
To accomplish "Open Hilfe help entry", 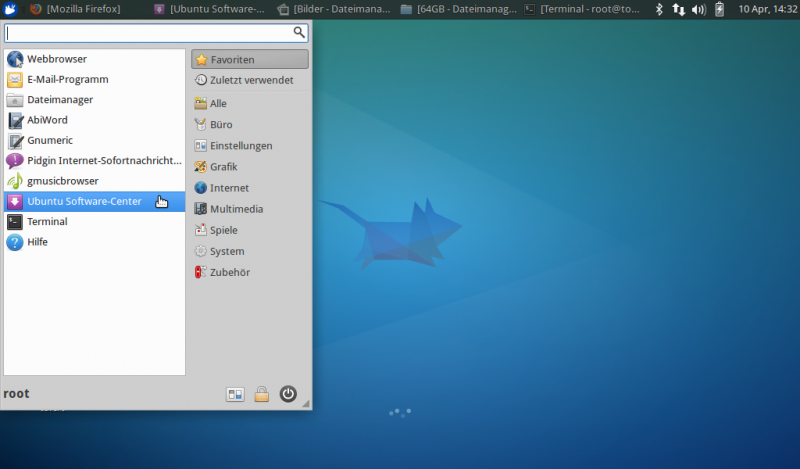I will (94, 242).
